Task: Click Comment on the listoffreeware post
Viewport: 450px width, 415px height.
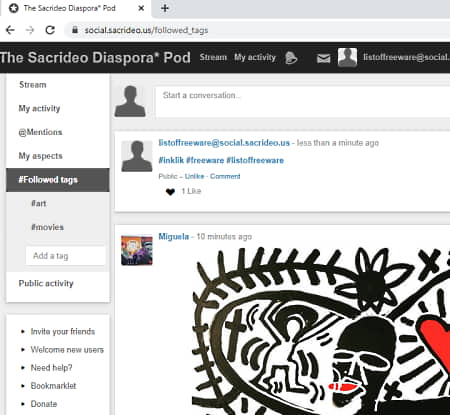Action: tap(225, 176)
